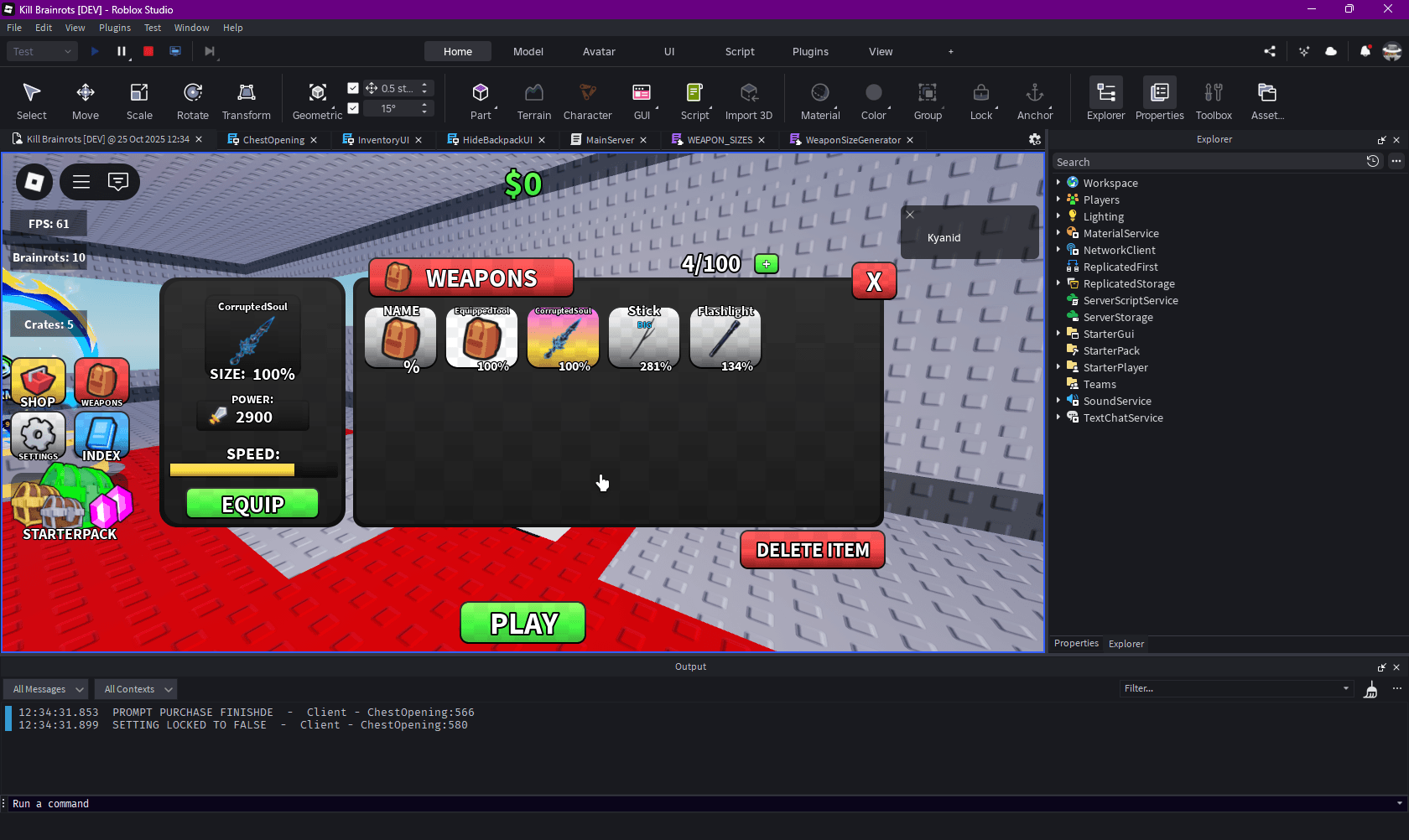Open the in-game chat icon
This screenshot has height=840, width=1409.
click(118, 181)
